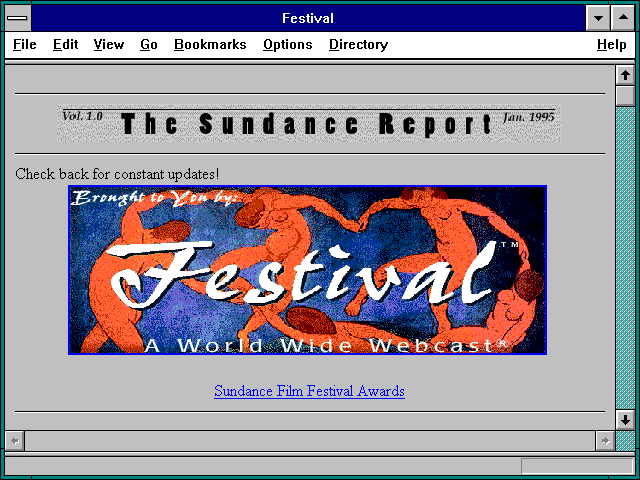The image size is (640, 480).
Task: Open the View menu
Action: (109, 44)
